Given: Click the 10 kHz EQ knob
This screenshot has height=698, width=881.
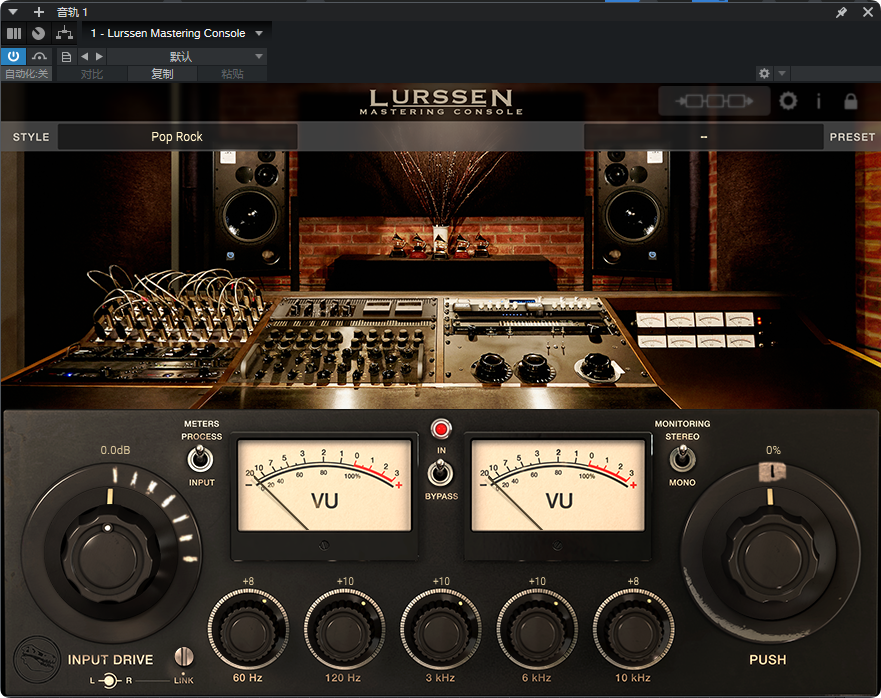Looking at the screenshot, I should 633,631.
